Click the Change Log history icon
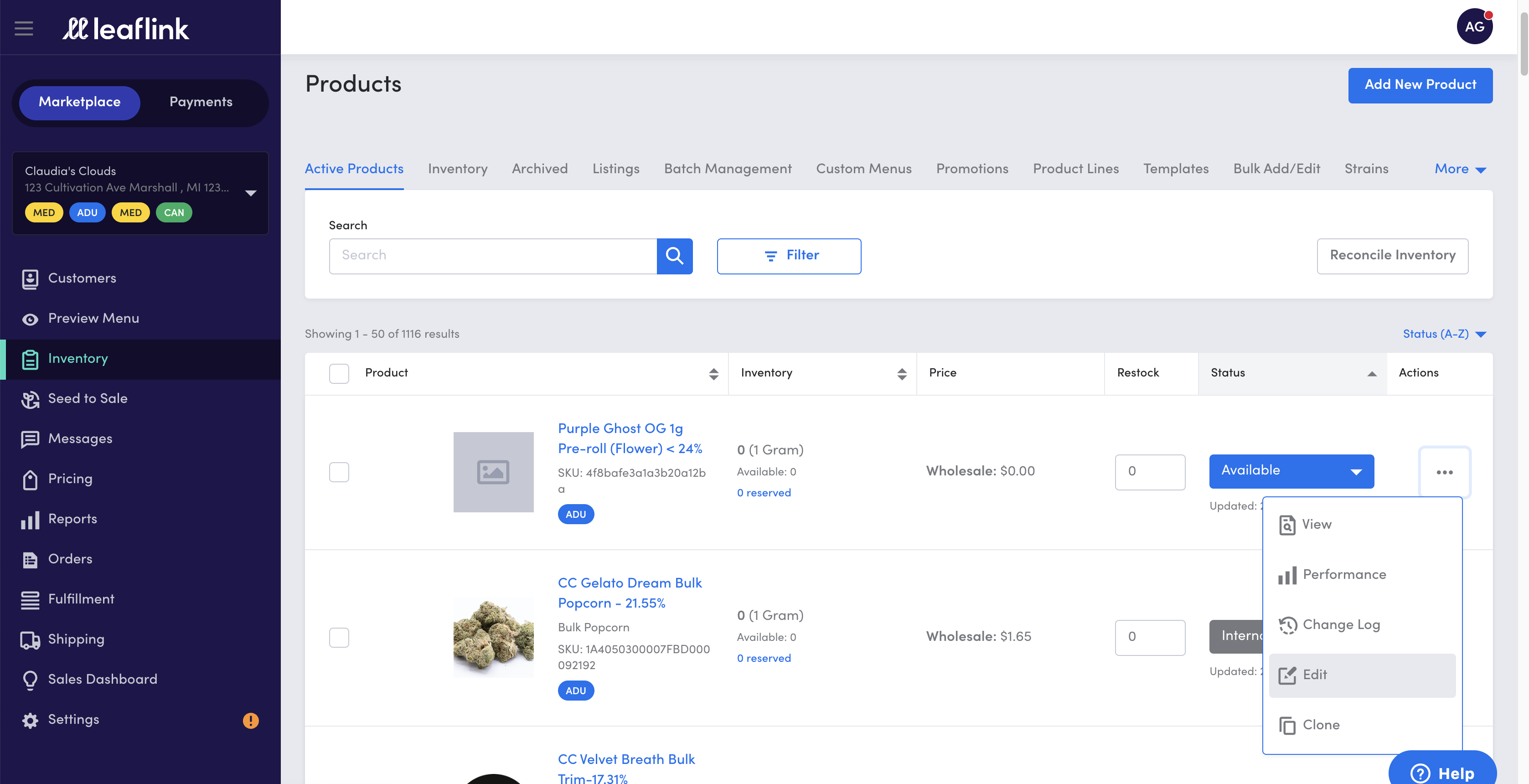Viewport: 1529px width, 784px height. [1287, 625]
